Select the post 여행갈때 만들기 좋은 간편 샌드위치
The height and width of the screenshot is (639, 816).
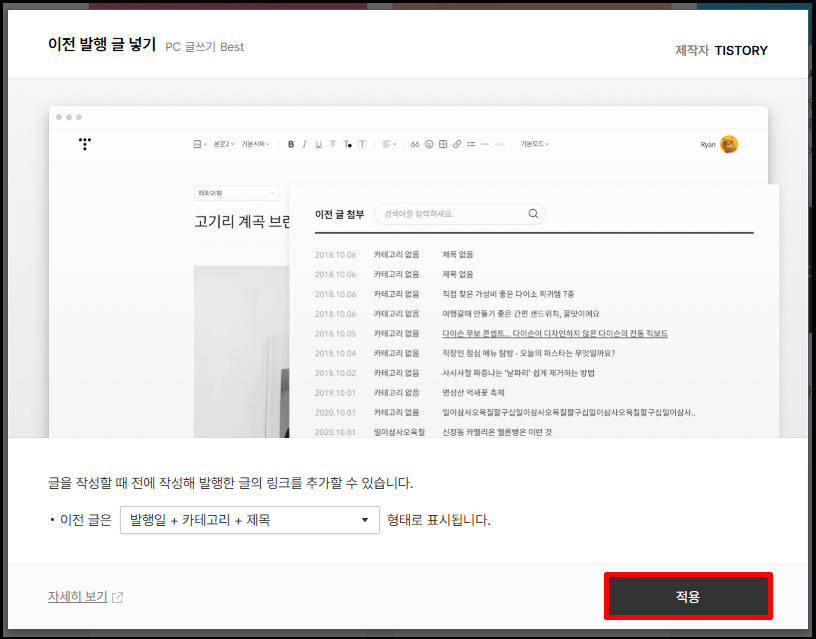point(520,314)
